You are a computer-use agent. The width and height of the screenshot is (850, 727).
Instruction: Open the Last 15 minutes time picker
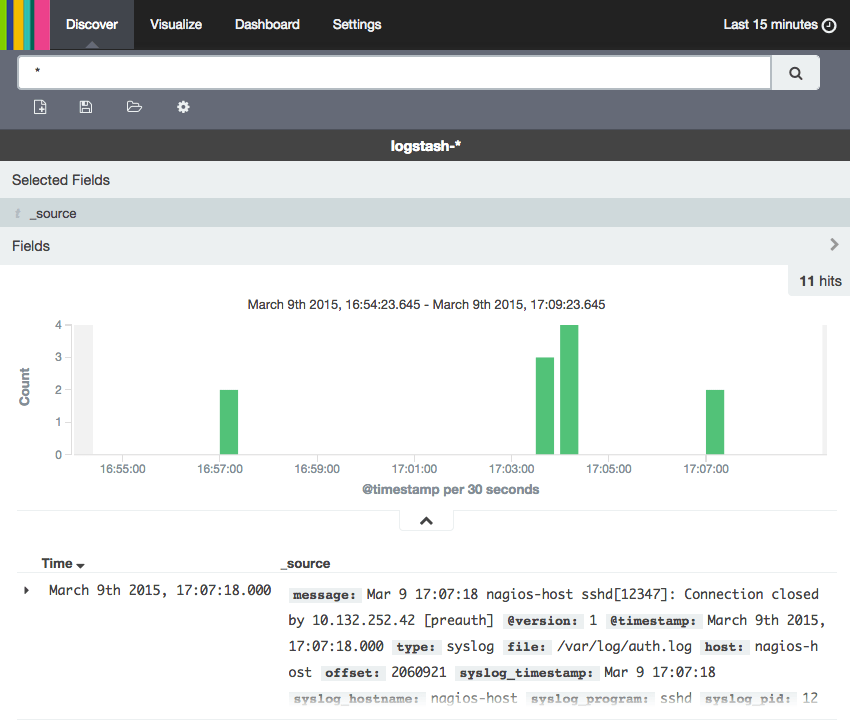(x=770, y=24)
